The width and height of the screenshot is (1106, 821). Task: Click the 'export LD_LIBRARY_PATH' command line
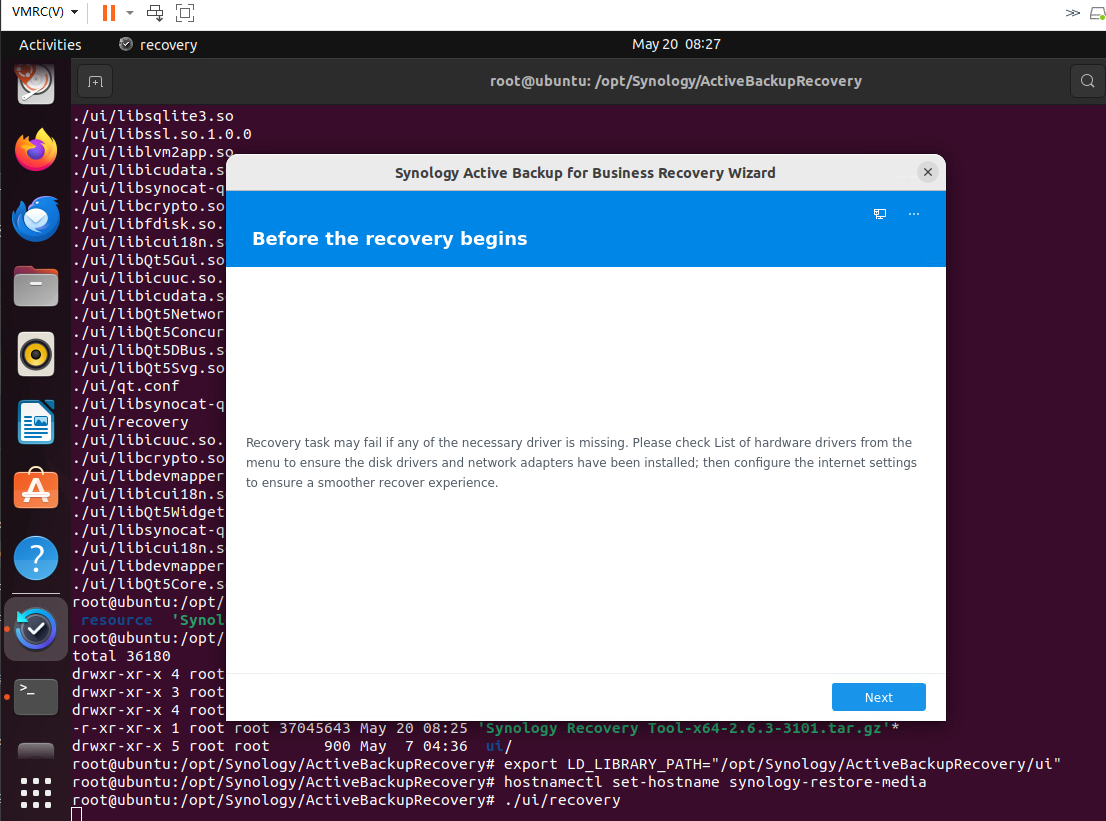click(x=782, y=764)
